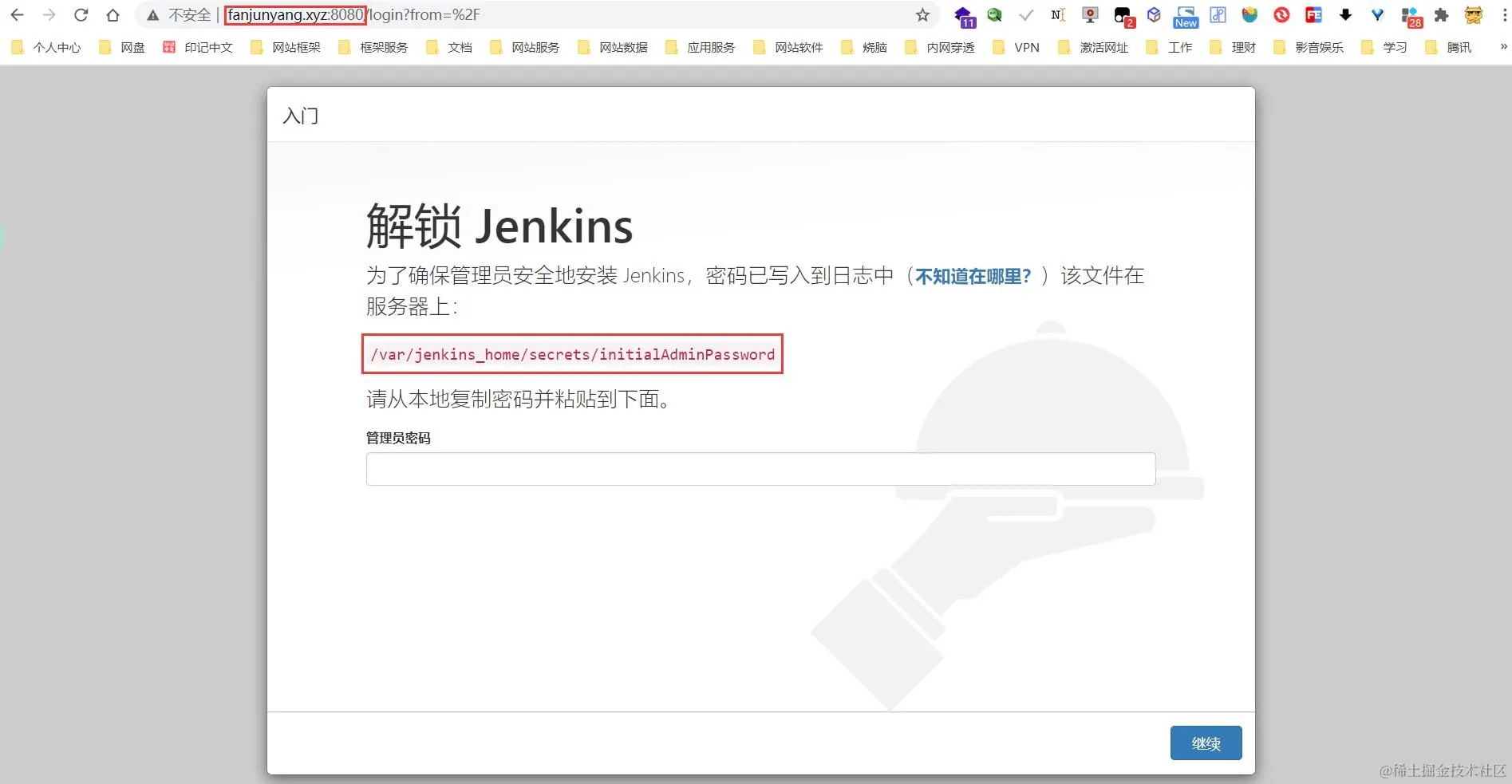Reload the Jenkins login page
1512x784 pixels.
[x=81, y=15]
